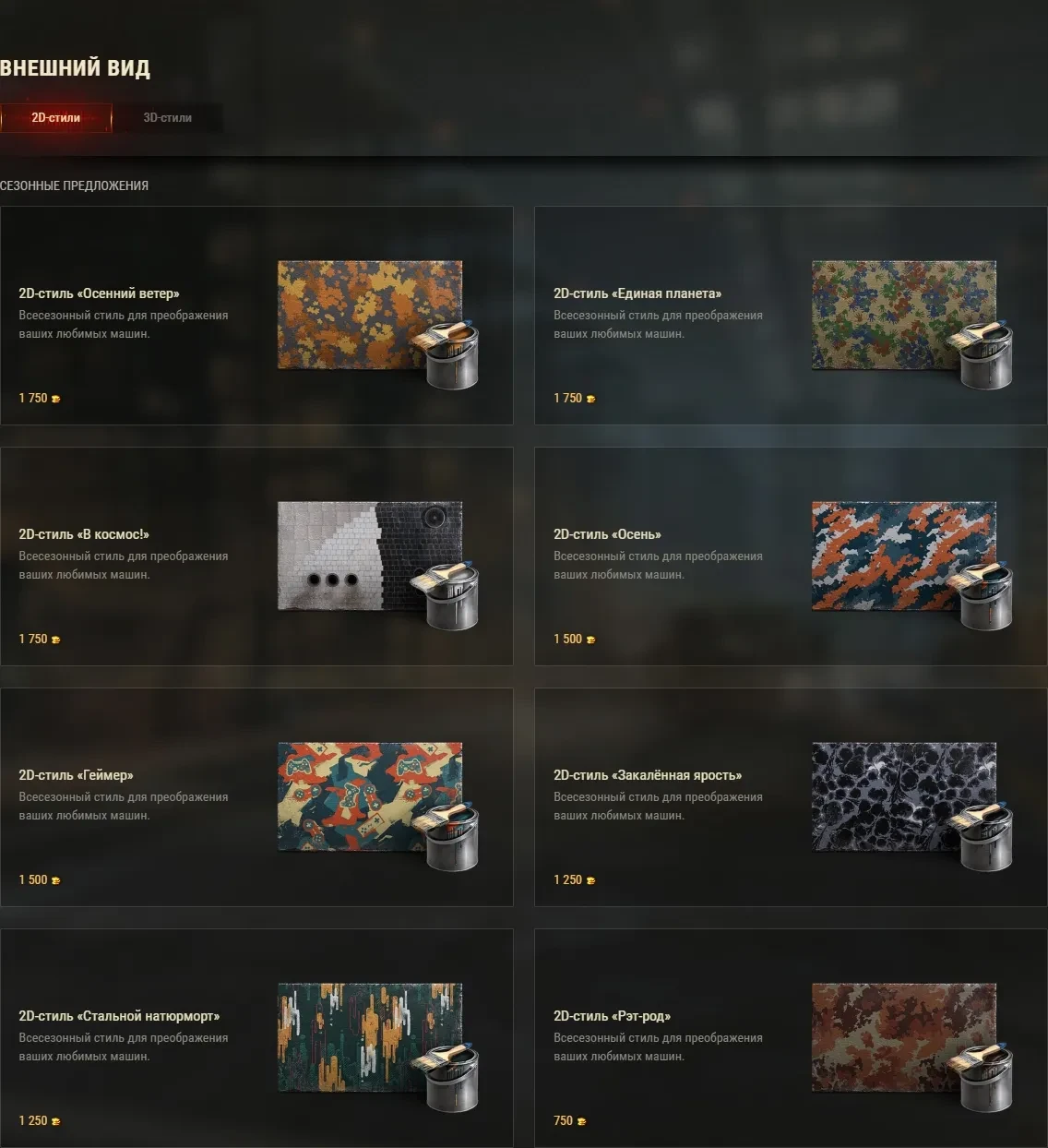Click the gold coin icon next to 1 750 on «В космос!»
Image resolution: width=1048 pixels, height=1148 pixels.
(55, 640)
